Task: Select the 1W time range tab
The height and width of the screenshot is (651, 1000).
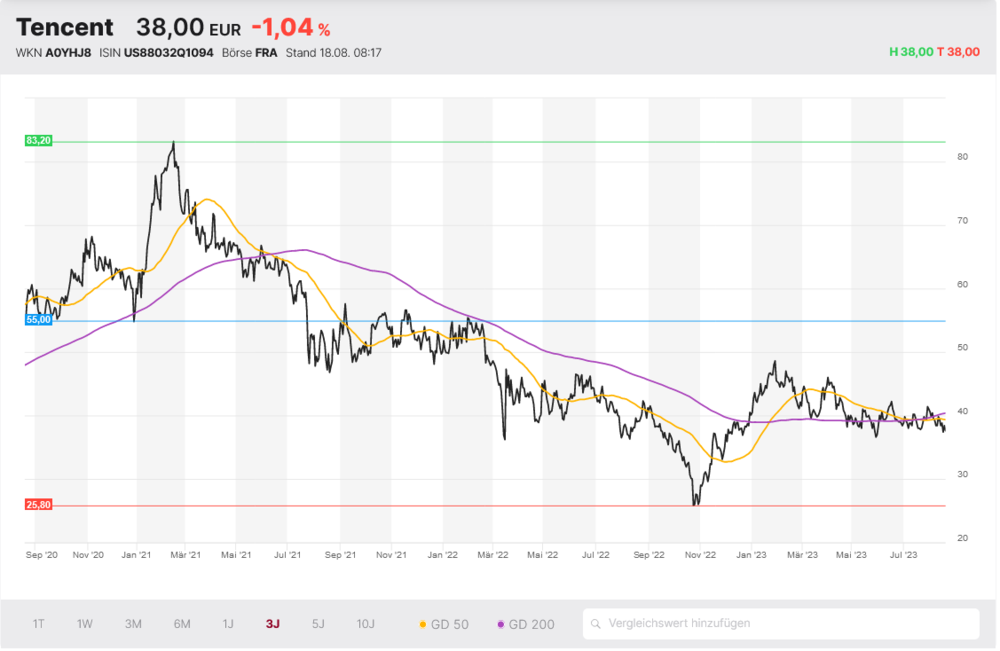Action: (84, 625)
